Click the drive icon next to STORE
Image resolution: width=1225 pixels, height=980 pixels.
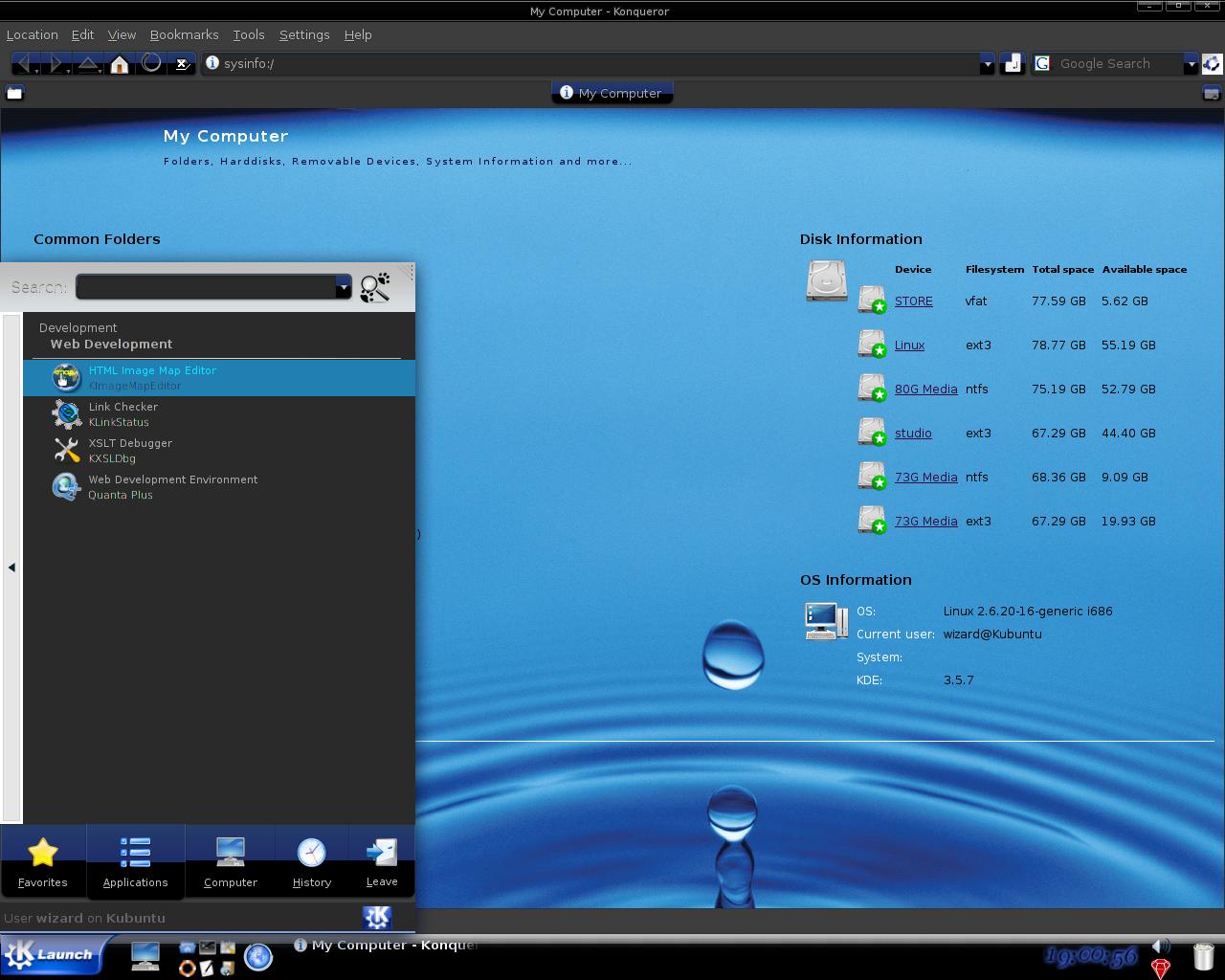click(872, 300)
